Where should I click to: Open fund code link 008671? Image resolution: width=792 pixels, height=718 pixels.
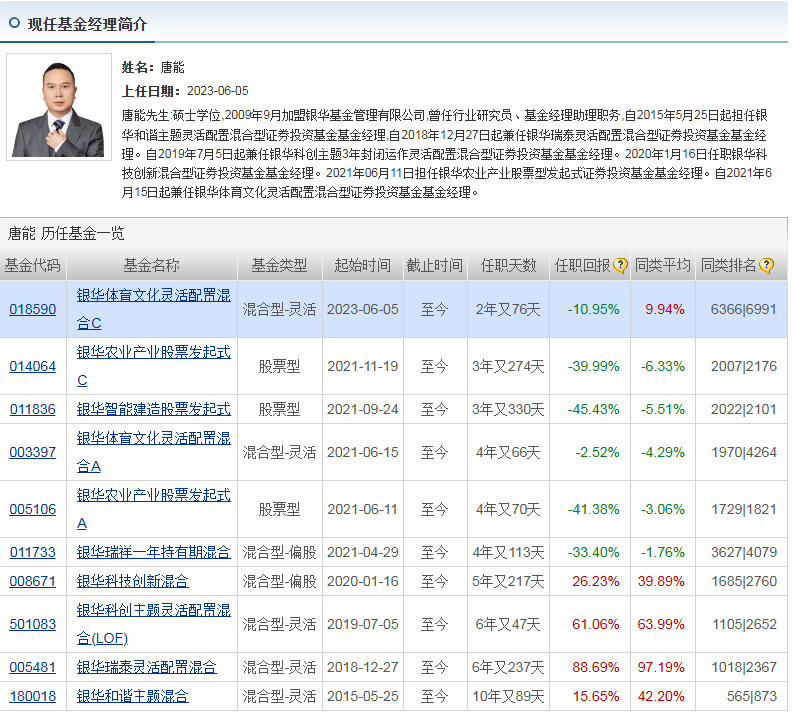[33, 582]
